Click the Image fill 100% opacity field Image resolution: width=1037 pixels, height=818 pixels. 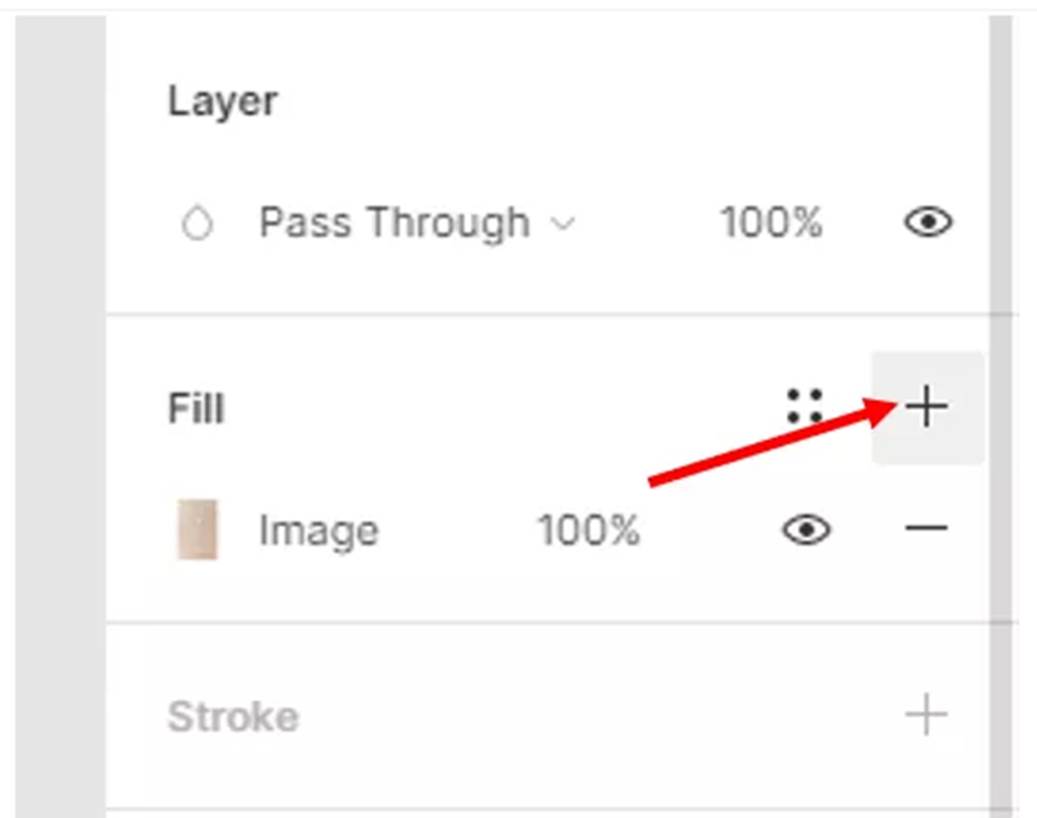pyautogui.click(x=588, y=531)
